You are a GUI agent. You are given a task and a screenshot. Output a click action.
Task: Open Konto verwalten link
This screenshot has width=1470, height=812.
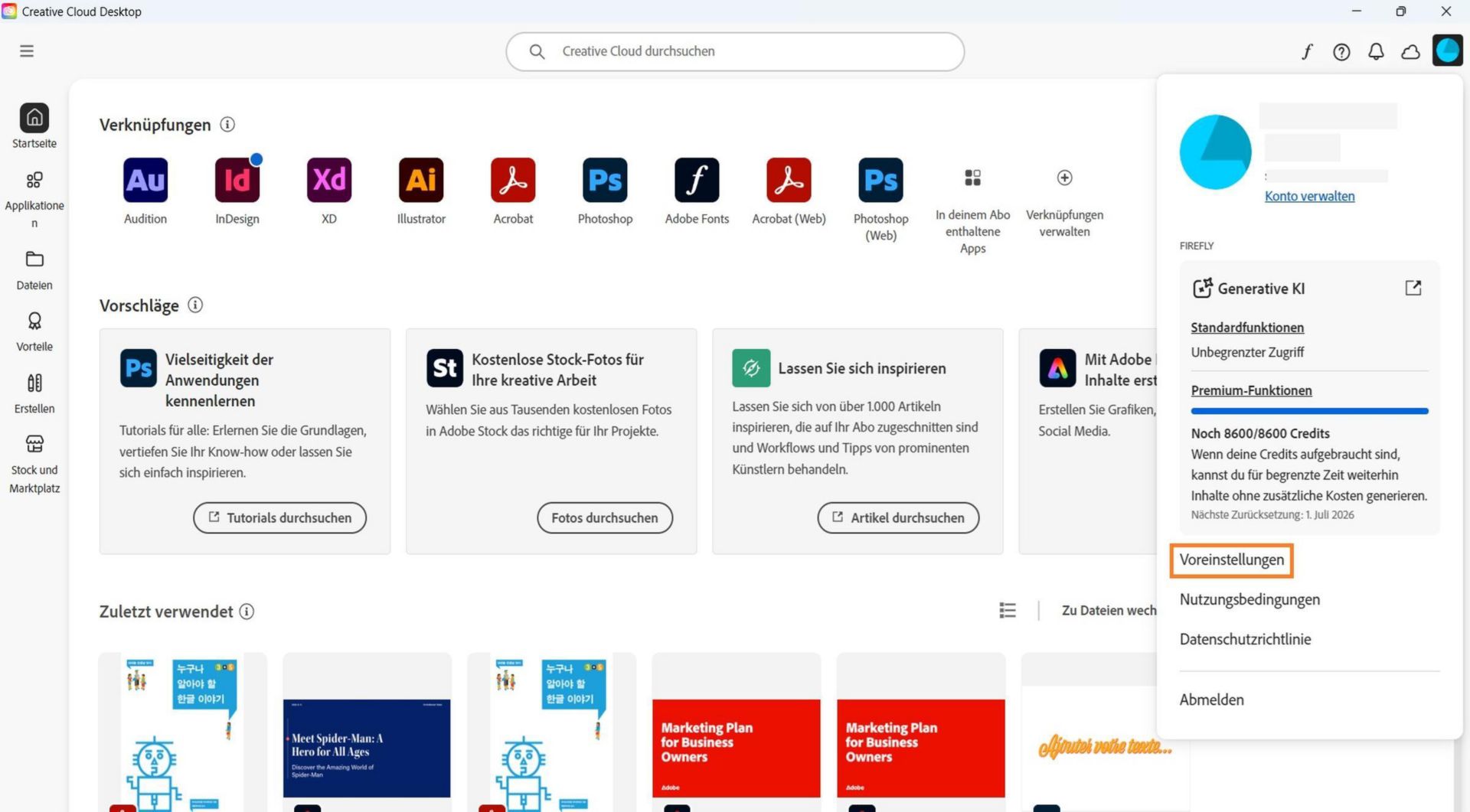(1309, 196)
